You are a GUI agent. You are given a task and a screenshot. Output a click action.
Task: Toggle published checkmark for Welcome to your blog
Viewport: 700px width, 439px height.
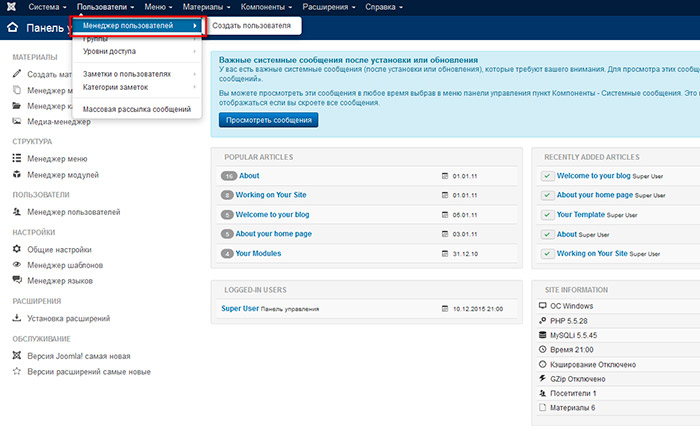(547, 176)
